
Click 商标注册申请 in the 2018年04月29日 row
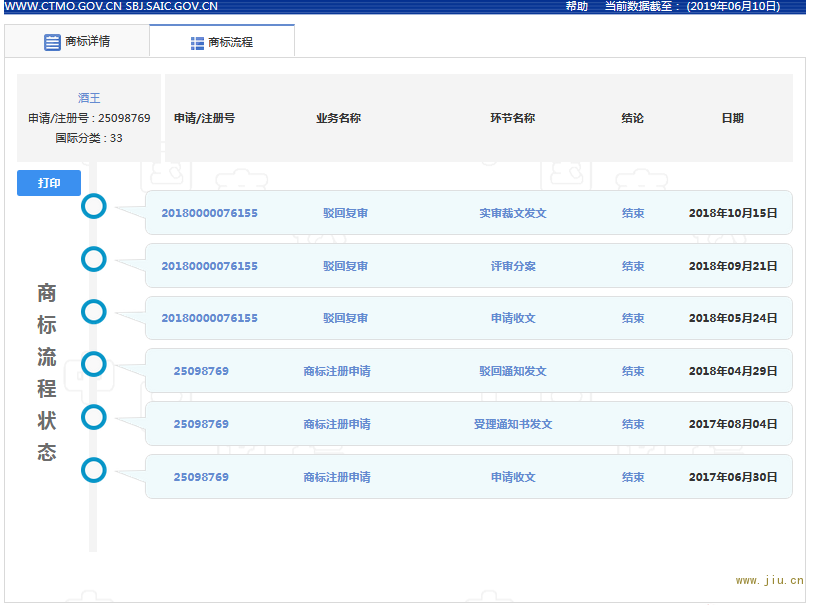point(337,371)
